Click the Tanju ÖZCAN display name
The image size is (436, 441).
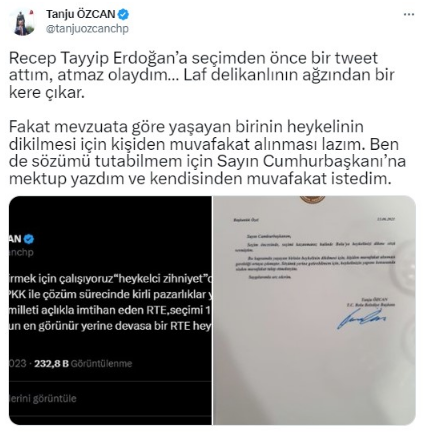point(81,14)
